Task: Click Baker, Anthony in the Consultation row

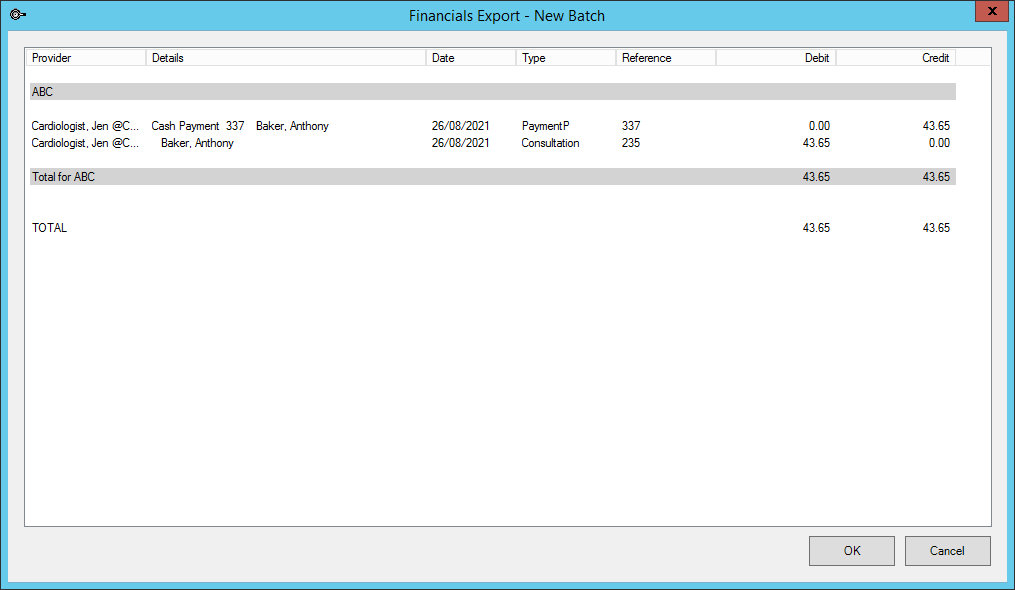Action: point(197,143)
